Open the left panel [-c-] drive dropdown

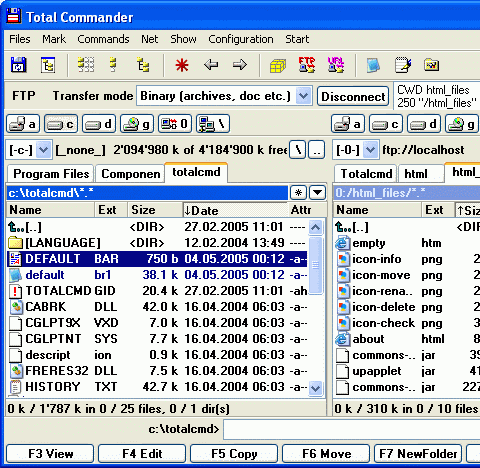(44, 150)
